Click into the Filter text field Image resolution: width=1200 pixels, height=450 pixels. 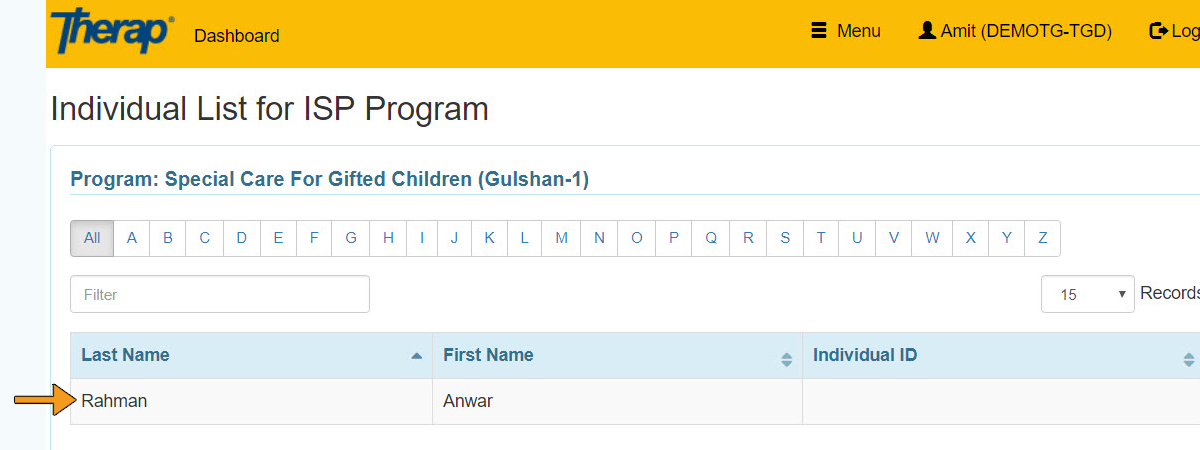point(219,294)
